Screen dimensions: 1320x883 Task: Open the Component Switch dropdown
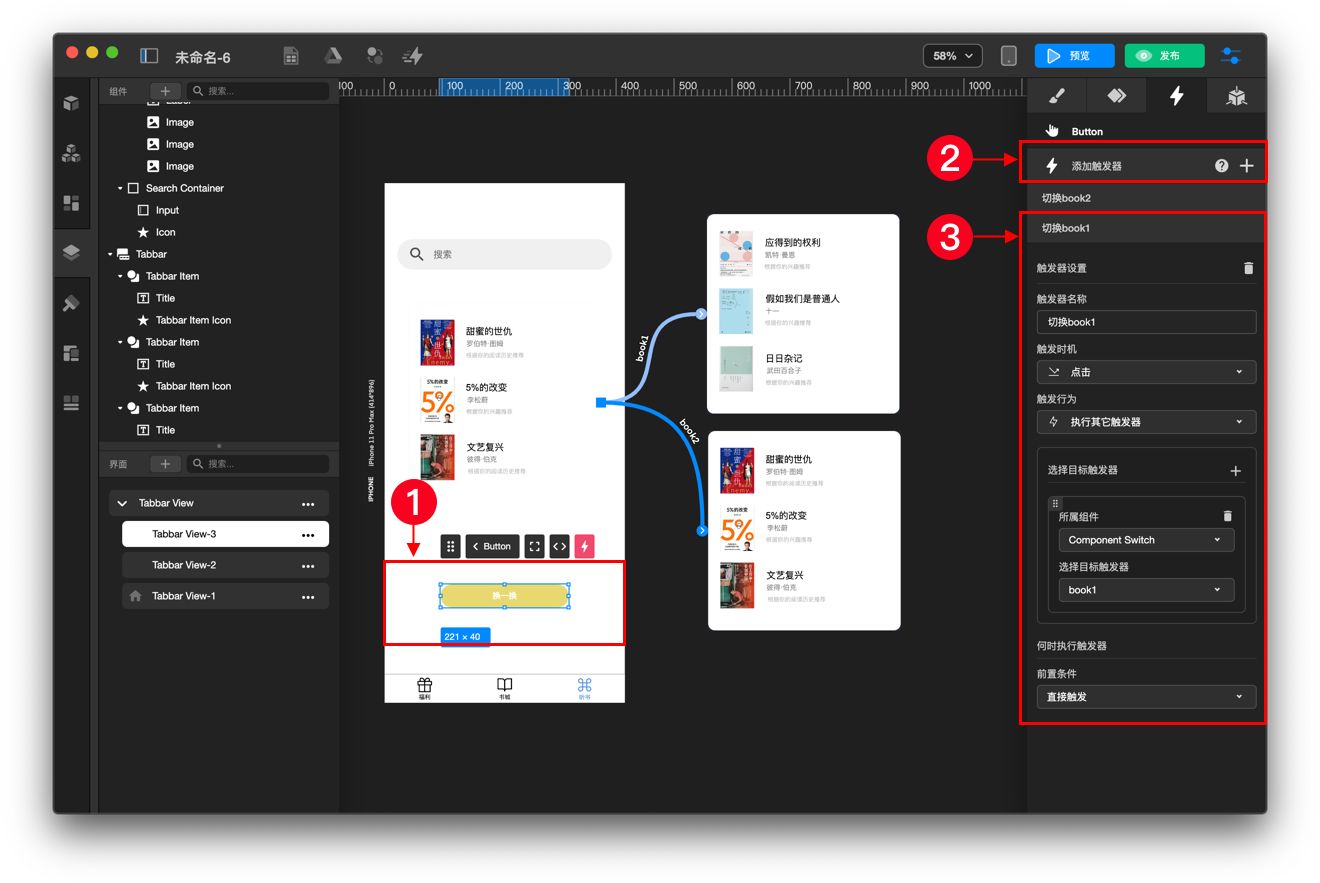click(x=1146, y=540)
